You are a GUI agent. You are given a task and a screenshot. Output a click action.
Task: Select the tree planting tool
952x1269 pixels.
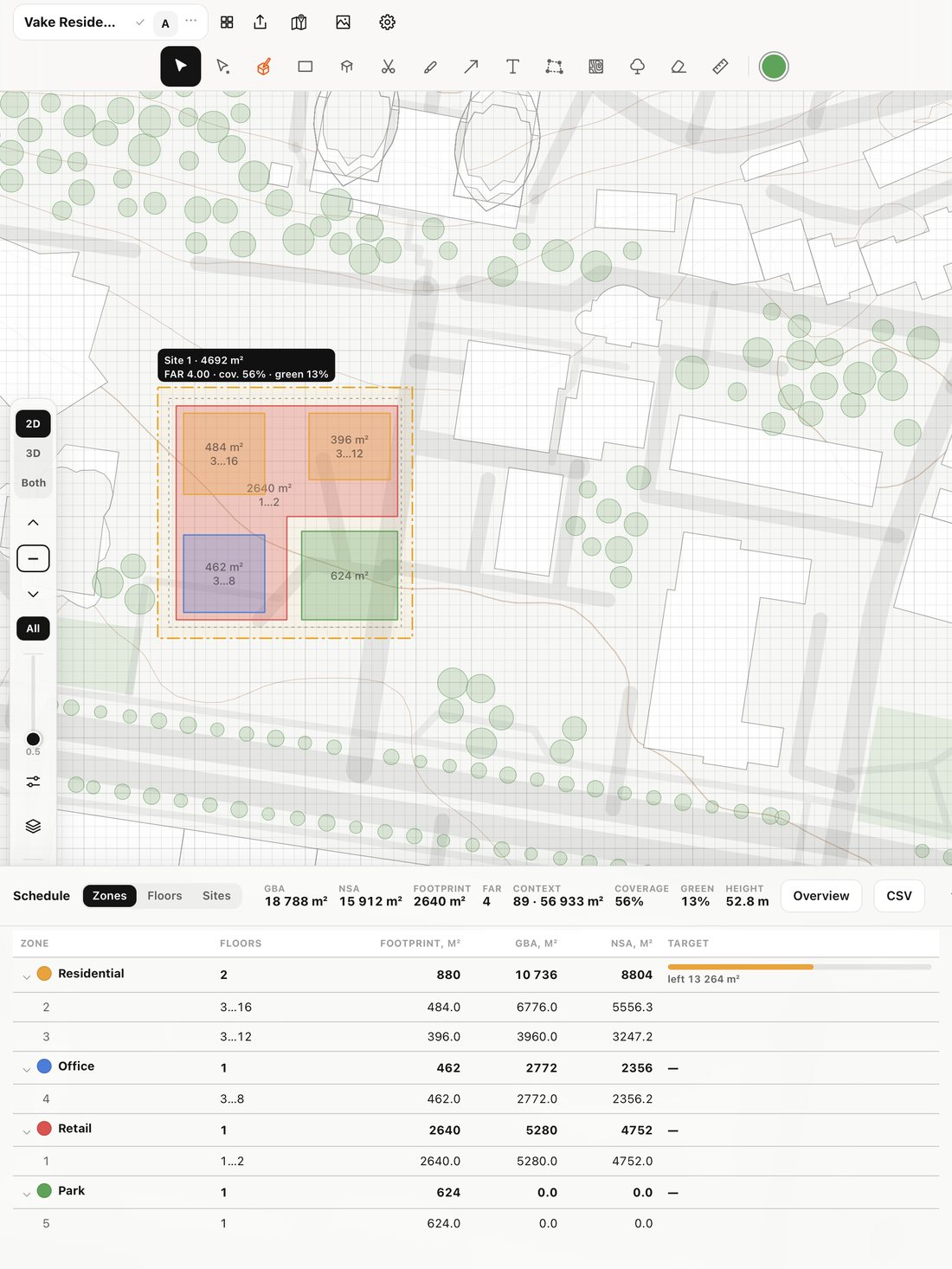click(x=637, y=67)
